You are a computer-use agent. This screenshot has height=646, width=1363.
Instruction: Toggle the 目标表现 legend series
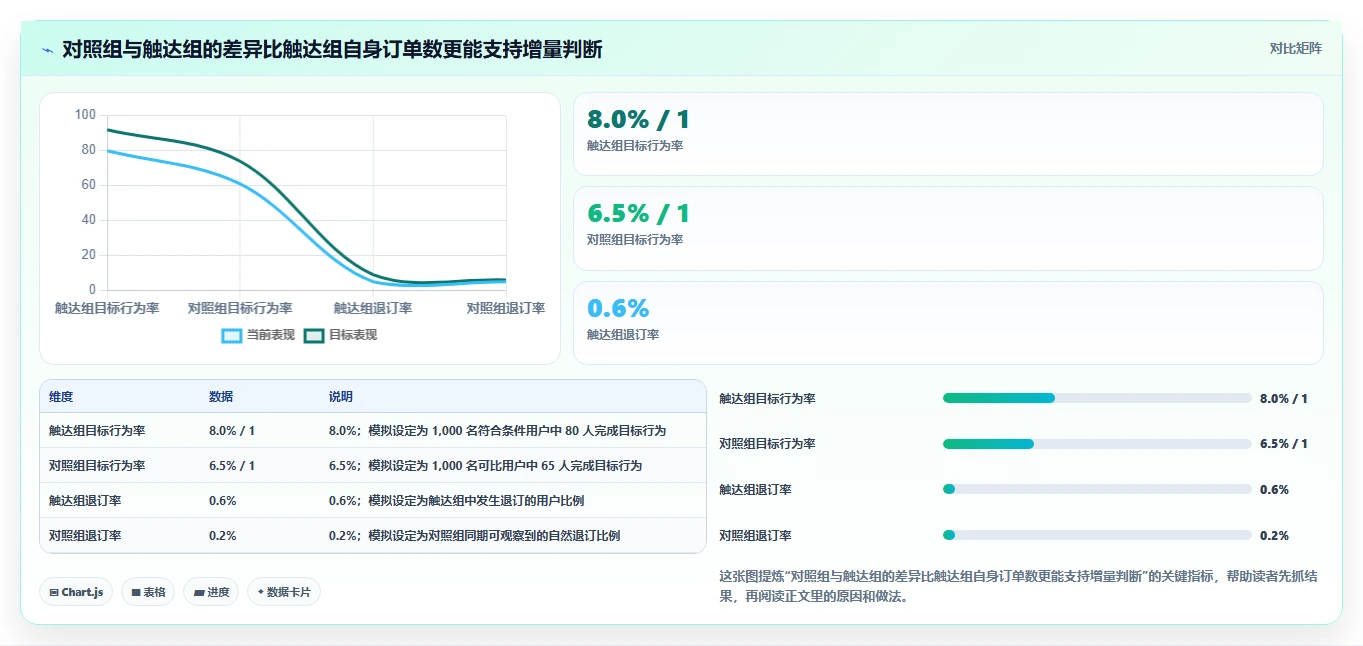pyautogui.click(x=341, y=335)
